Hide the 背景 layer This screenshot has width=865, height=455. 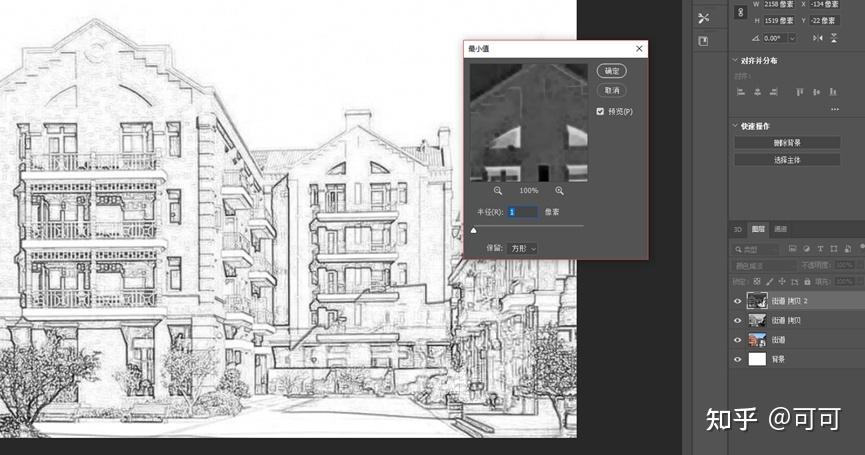click(x=738, y=359)
